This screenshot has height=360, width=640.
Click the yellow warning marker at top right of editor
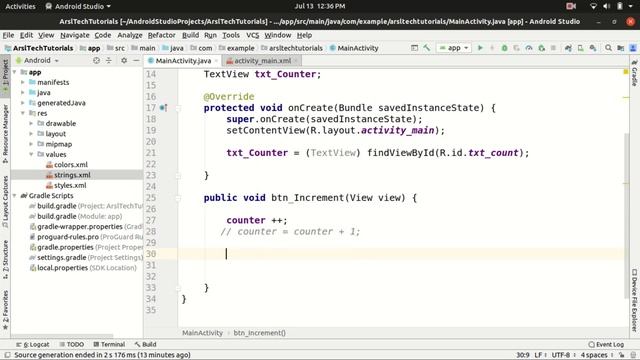[626, 72]
